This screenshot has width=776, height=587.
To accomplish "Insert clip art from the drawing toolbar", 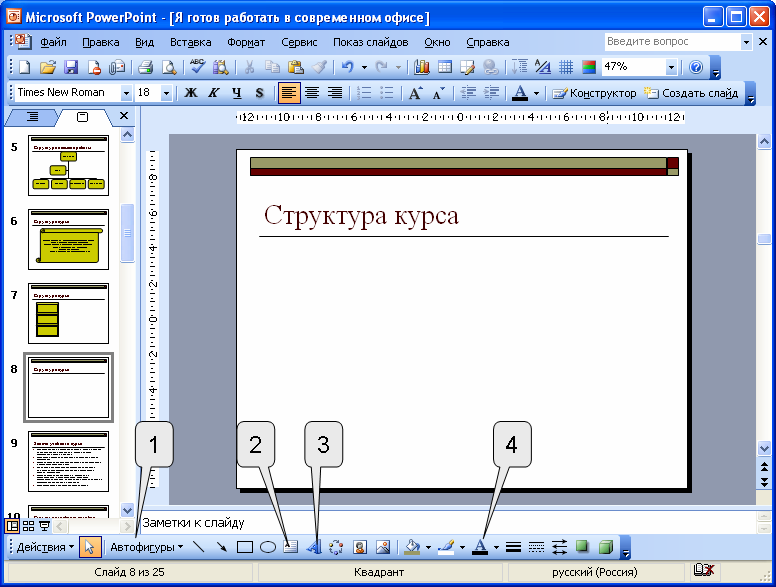I will 360,547.
